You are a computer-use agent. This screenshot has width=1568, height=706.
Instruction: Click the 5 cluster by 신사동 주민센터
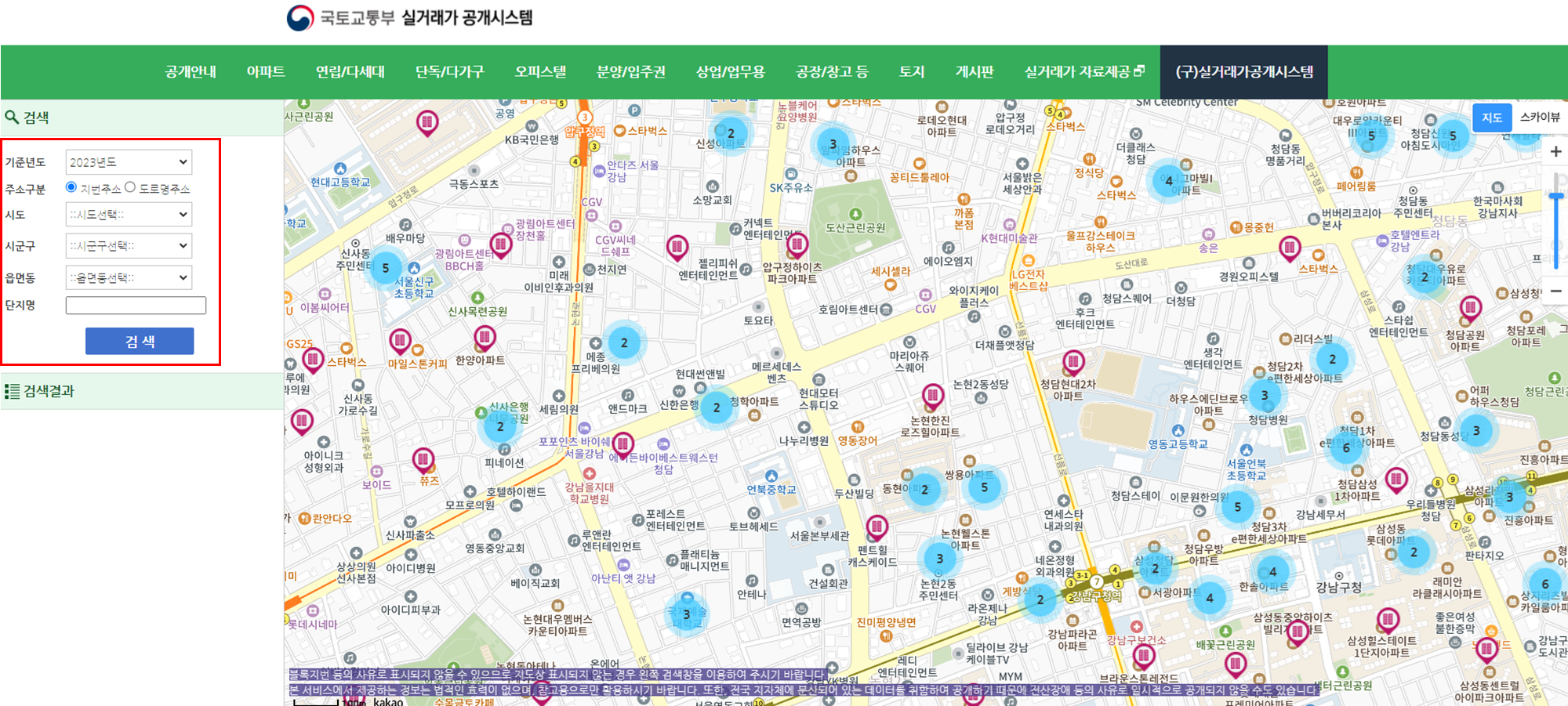pyautogui.click(x=386, y=268)
